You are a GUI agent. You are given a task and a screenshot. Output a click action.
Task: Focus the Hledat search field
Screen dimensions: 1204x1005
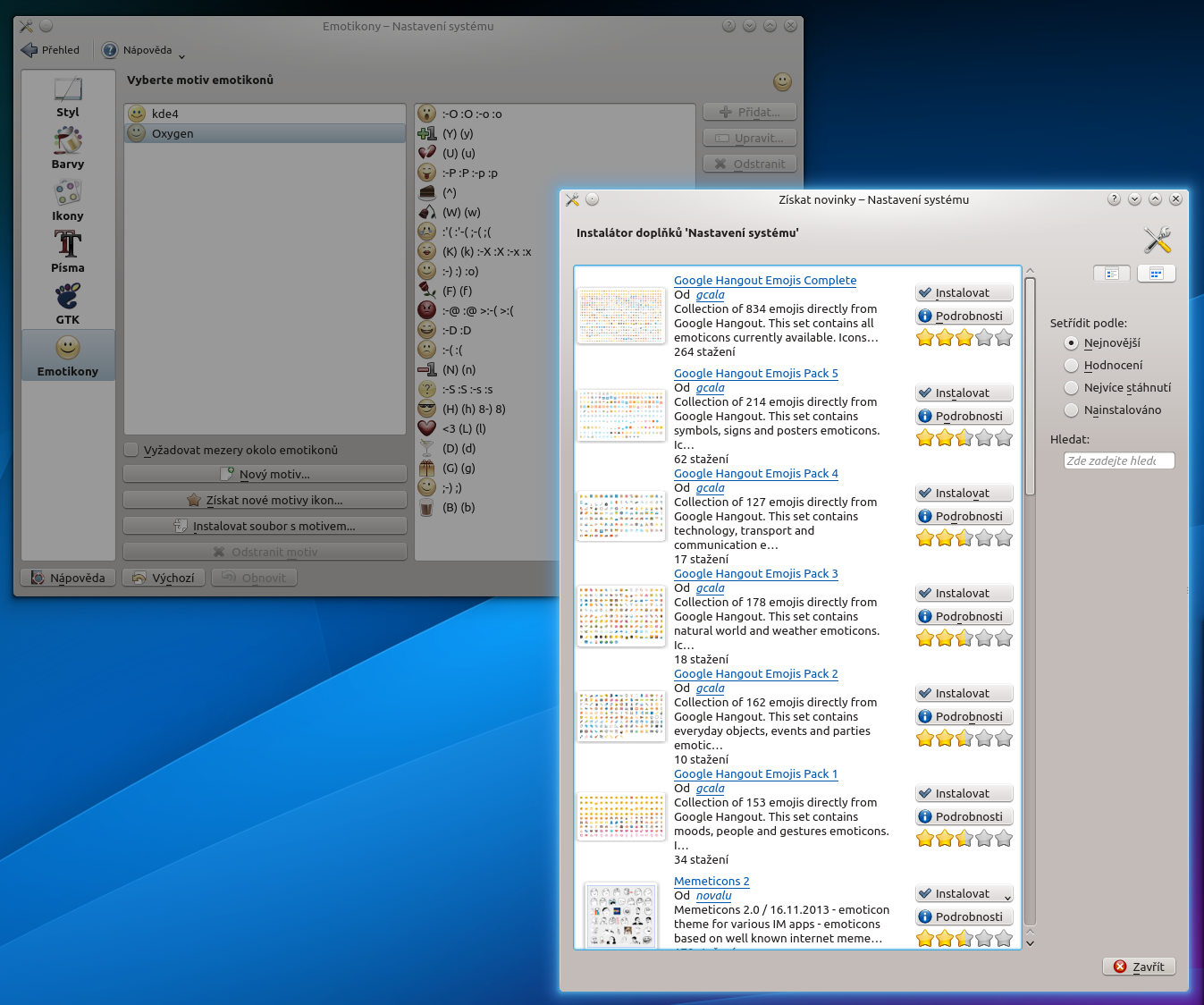(1119, 460)
